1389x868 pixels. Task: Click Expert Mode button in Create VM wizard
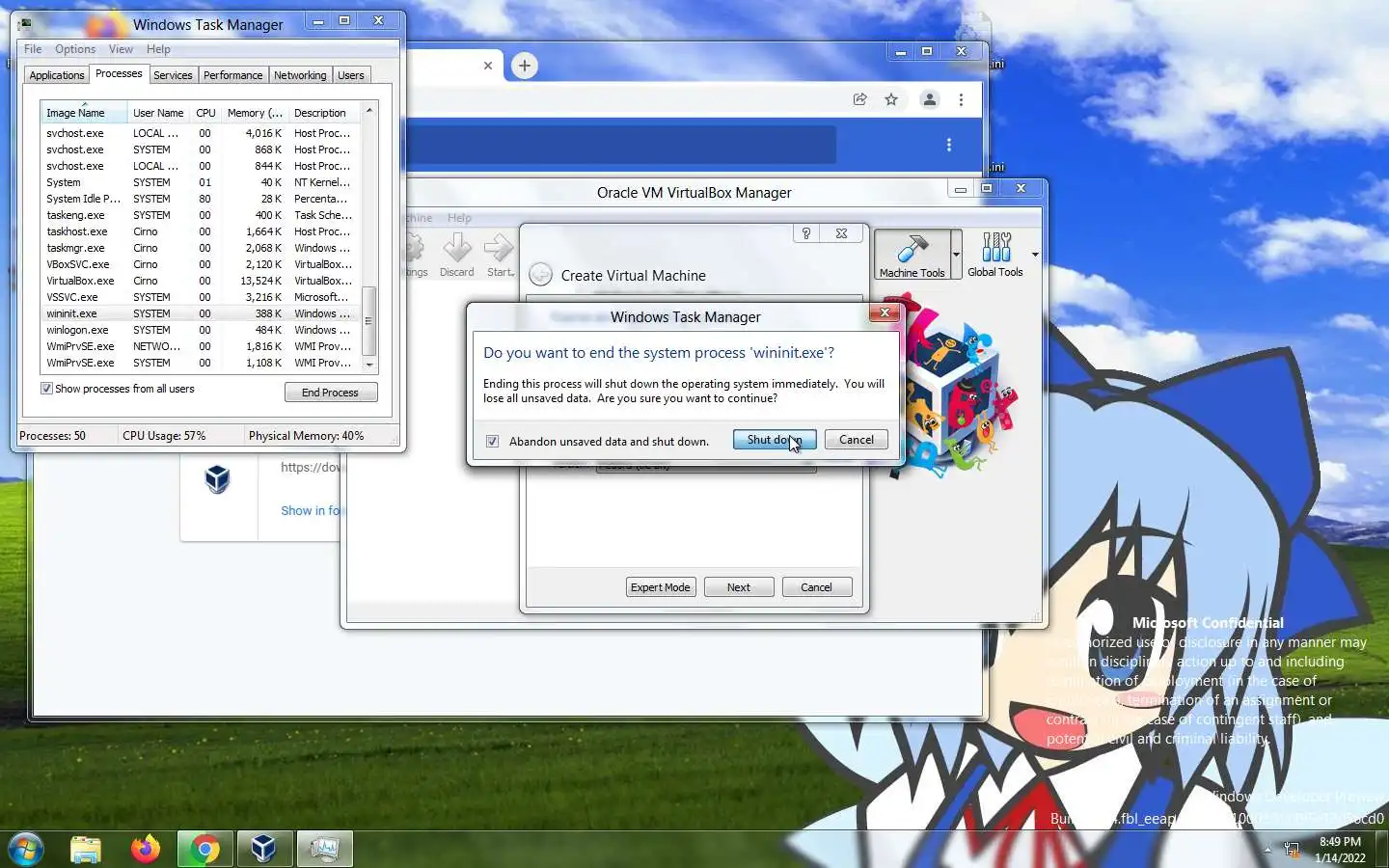(x=661, y=587)
